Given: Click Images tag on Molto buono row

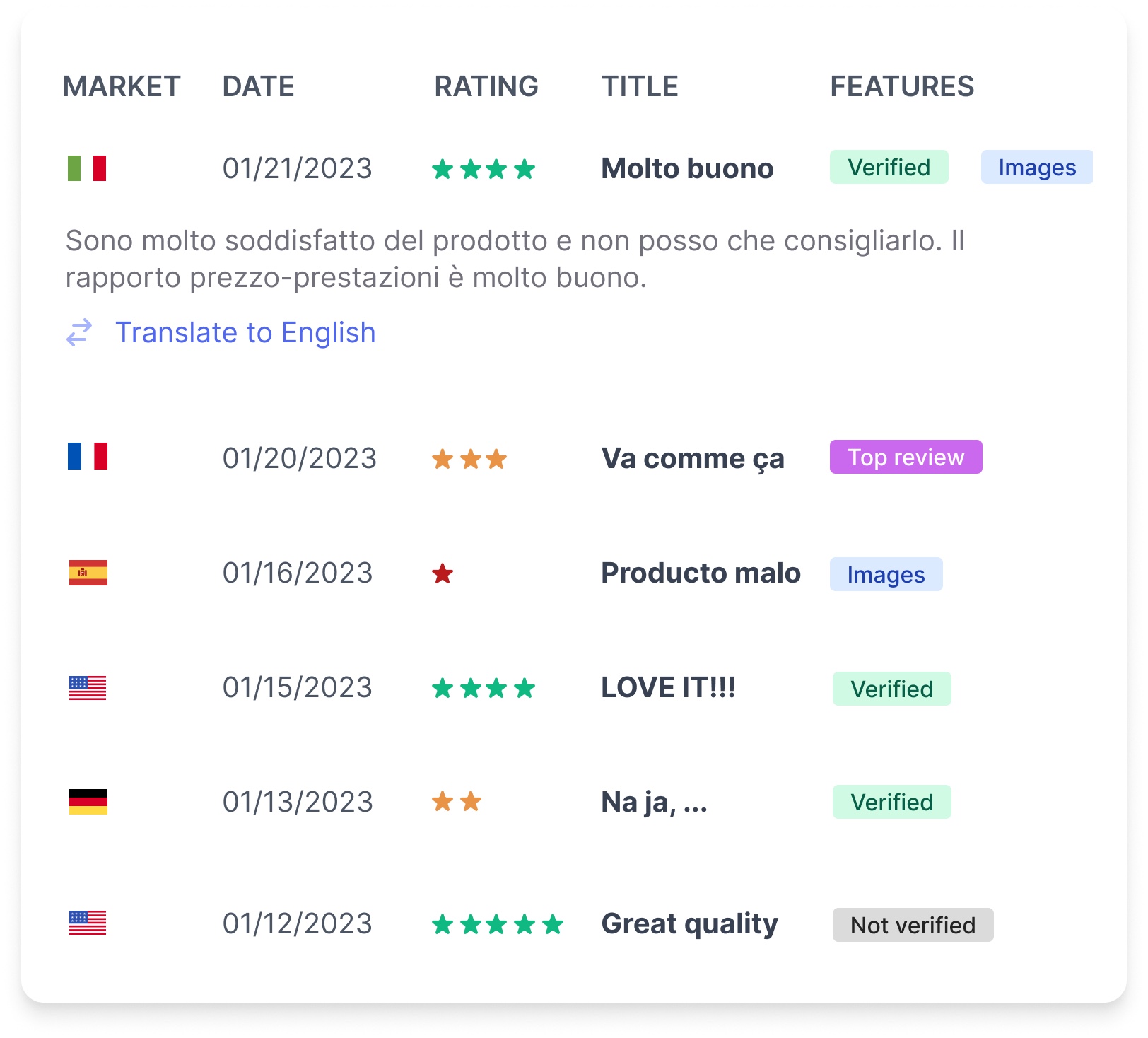Looking at the screenshot, I should (x=1036, y=168).
